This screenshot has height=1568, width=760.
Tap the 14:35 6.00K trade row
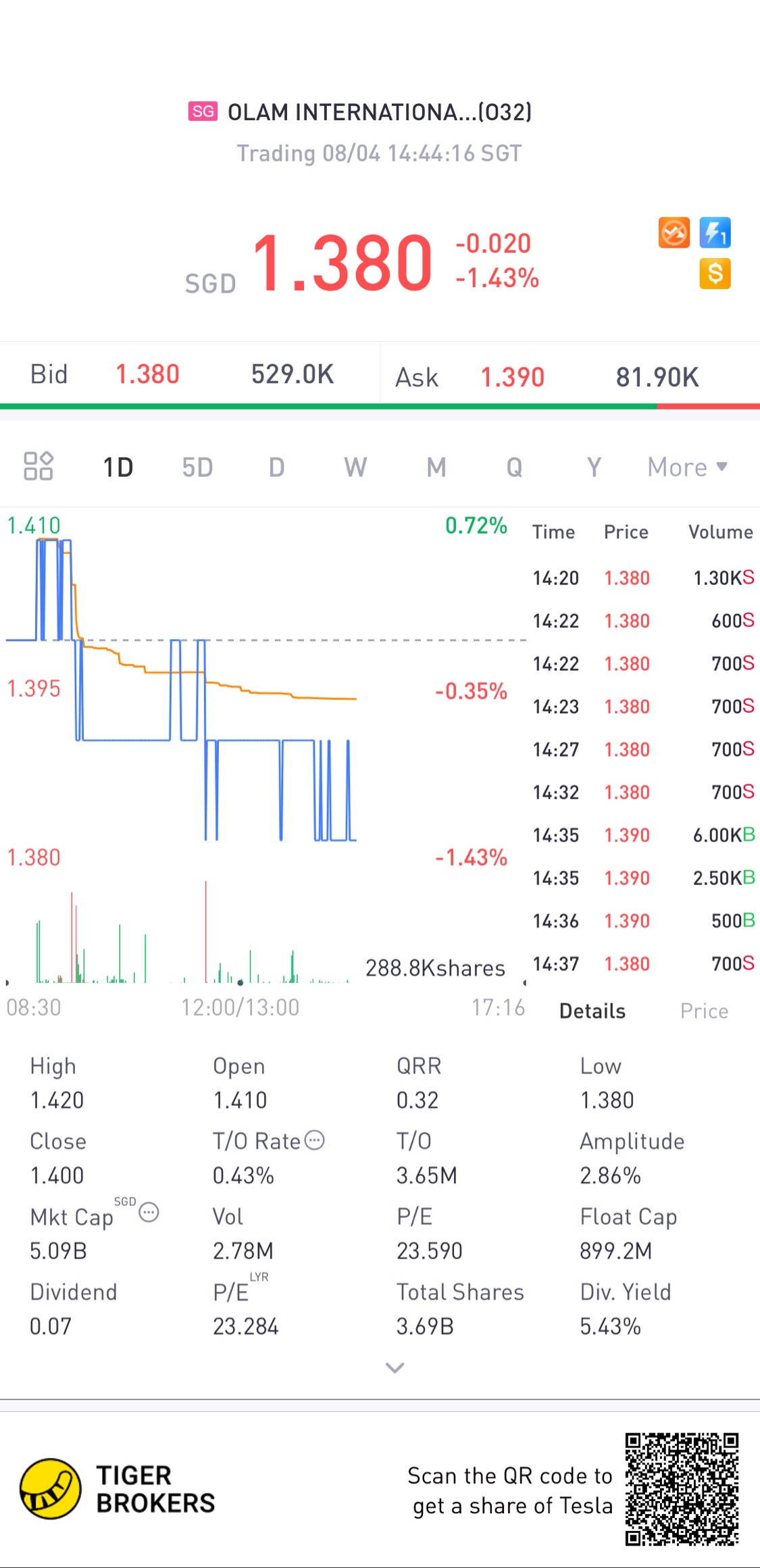point(643,835)
